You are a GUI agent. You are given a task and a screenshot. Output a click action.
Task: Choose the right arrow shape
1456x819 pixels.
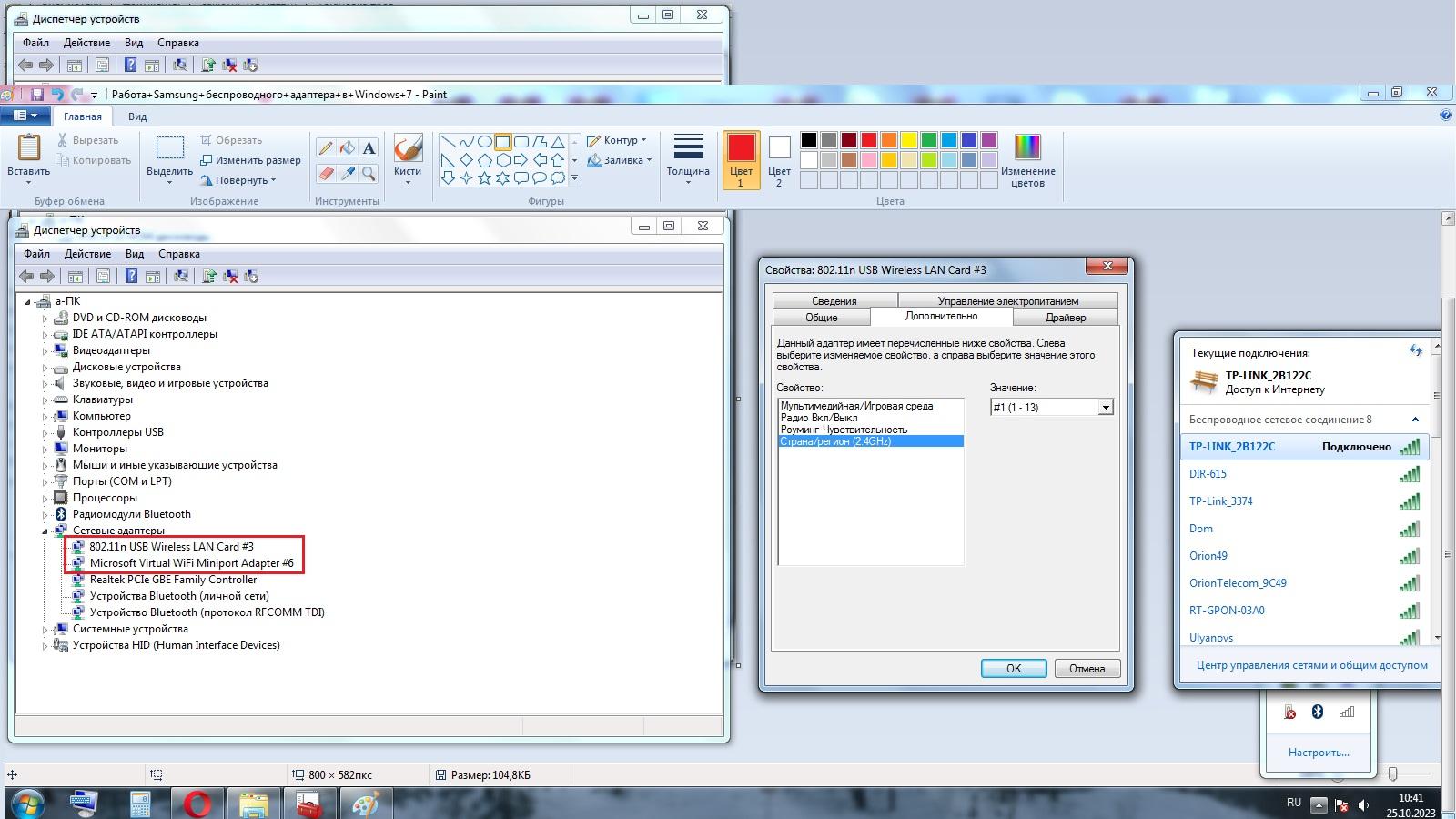521,160
